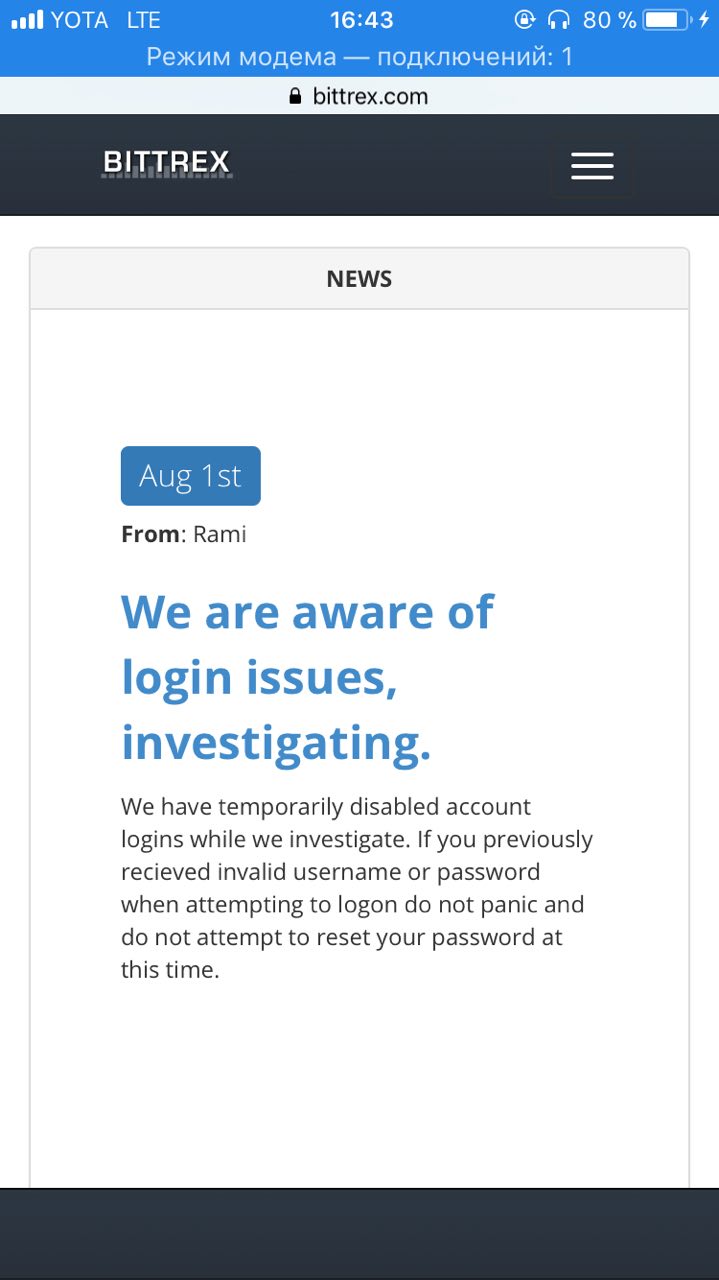Image resolution: width=719 pixels, height=1280 pixels.
Task: Tap the headphones status icon
Action: 559,20
